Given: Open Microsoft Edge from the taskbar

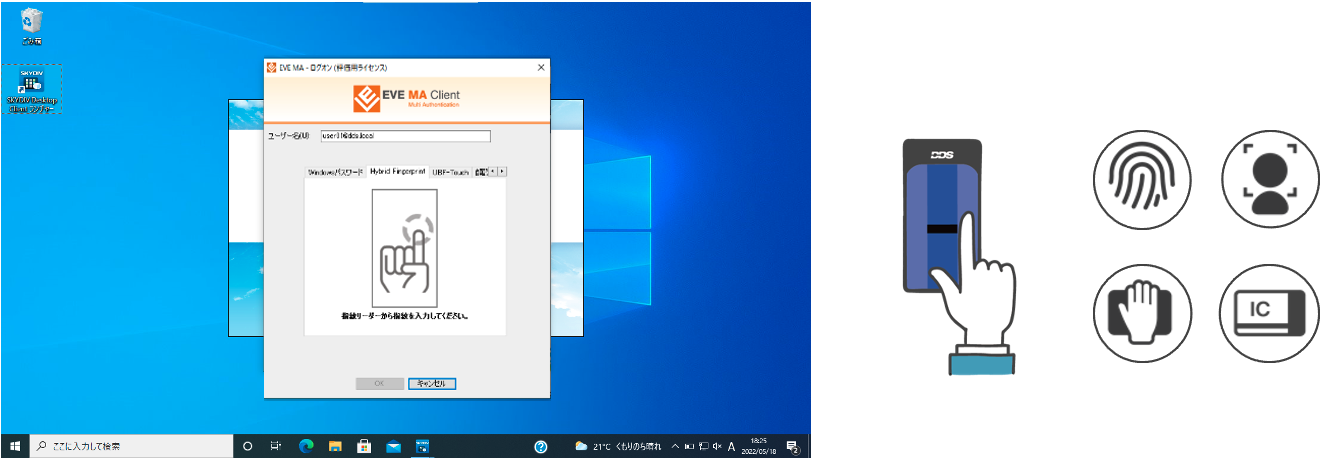Looking at the screenshot, I should 306,447.
